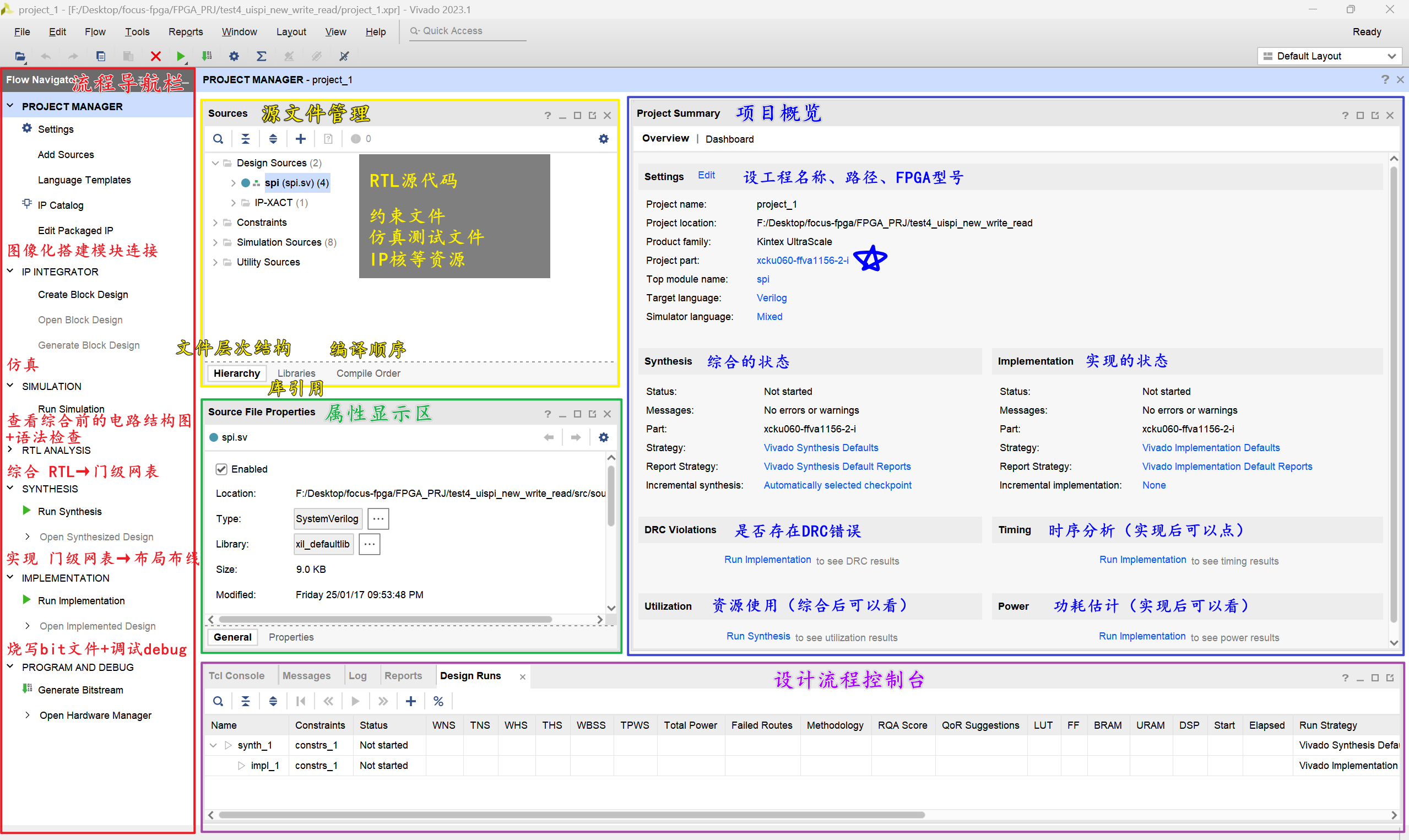Screen dimensions: 1409x840
Task: Click Vivado Synthesis Defaults strategy link
Action: pyautogui.click(x=821, y=448)
